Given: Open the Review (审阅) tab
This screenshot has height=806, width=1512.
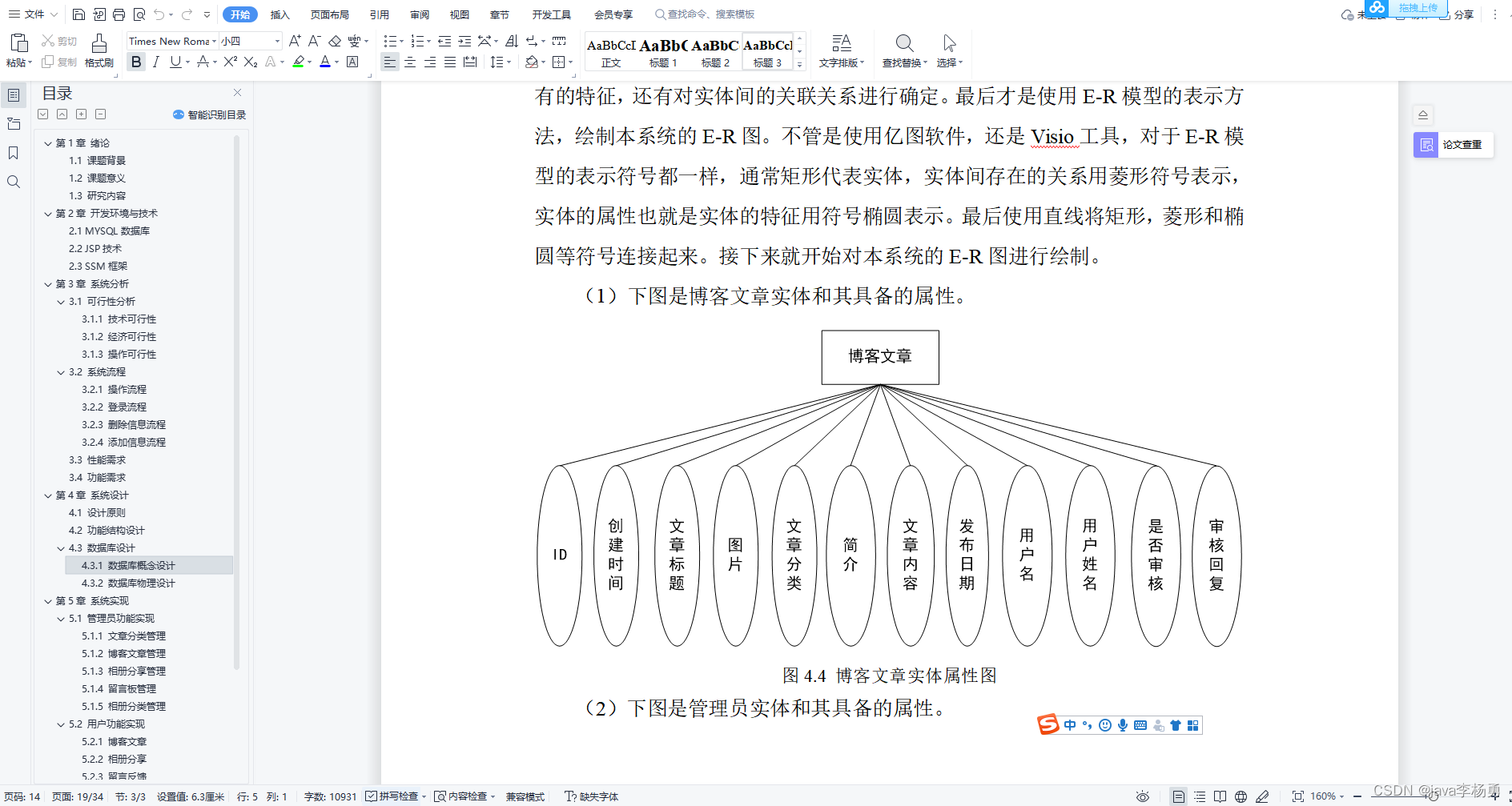Looking at the screenshot, I should [x=420, y=14].
